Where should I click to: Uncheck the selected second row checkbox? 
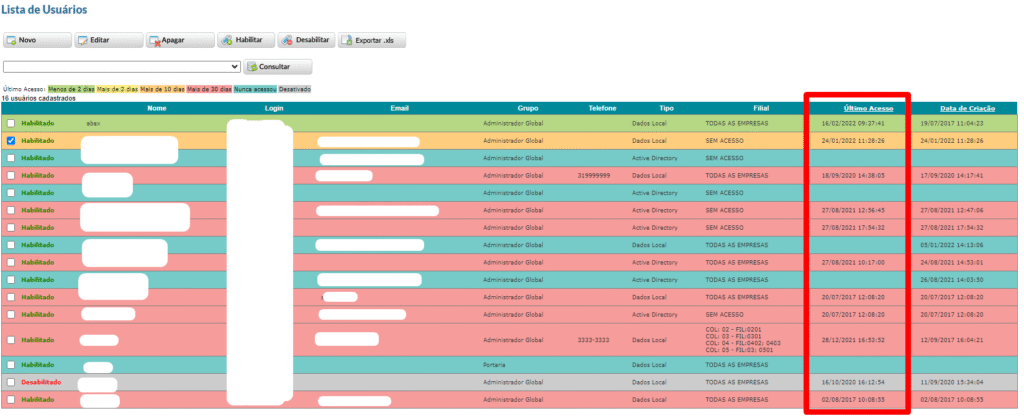coord(11,141)
